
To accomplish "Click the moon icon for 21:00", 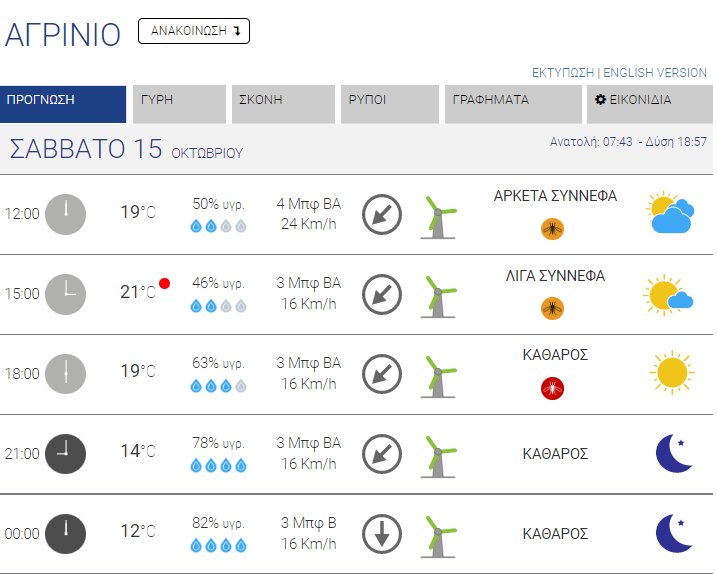I will tap(673, 453).
